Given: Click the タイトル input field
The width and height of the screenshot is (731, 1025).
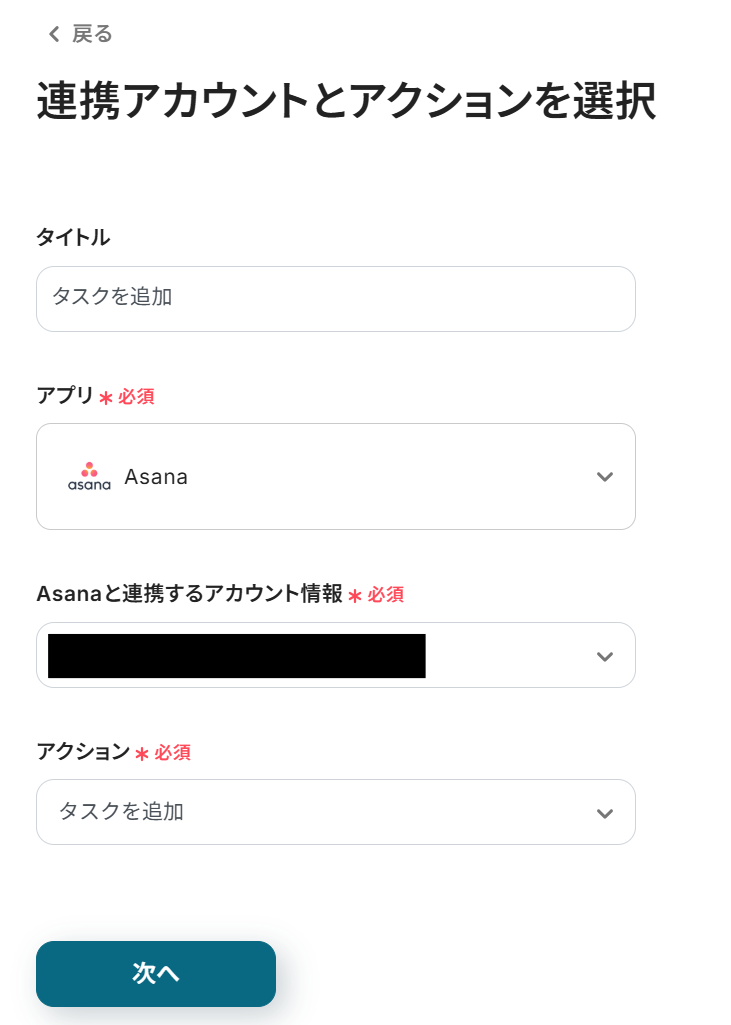Looking at the screenshot, I should (x=336, y=299).
